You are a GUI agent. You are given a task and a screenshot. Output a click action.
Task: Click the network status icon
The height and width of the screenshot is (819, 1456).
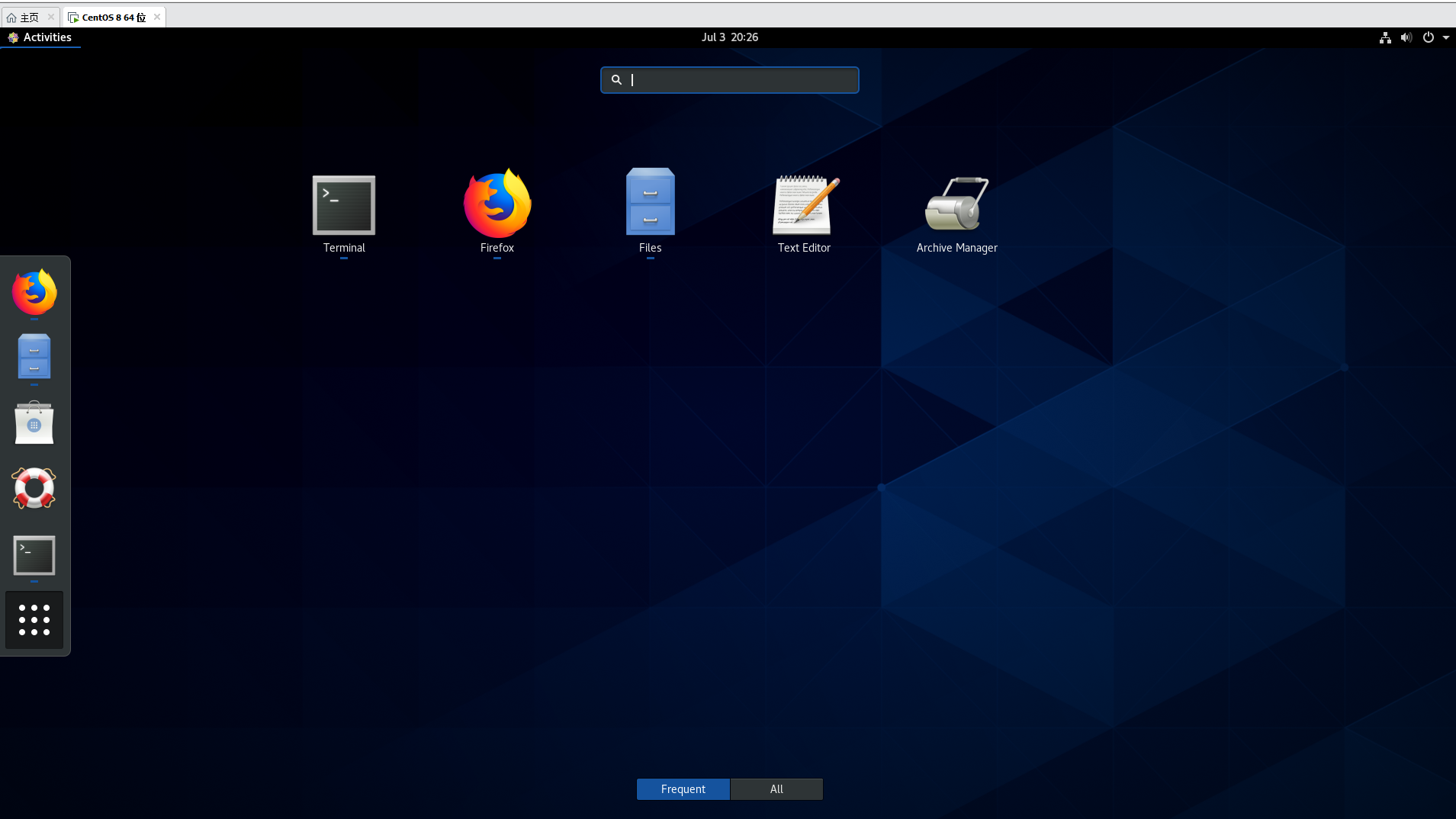click(x=1385, y=37)
